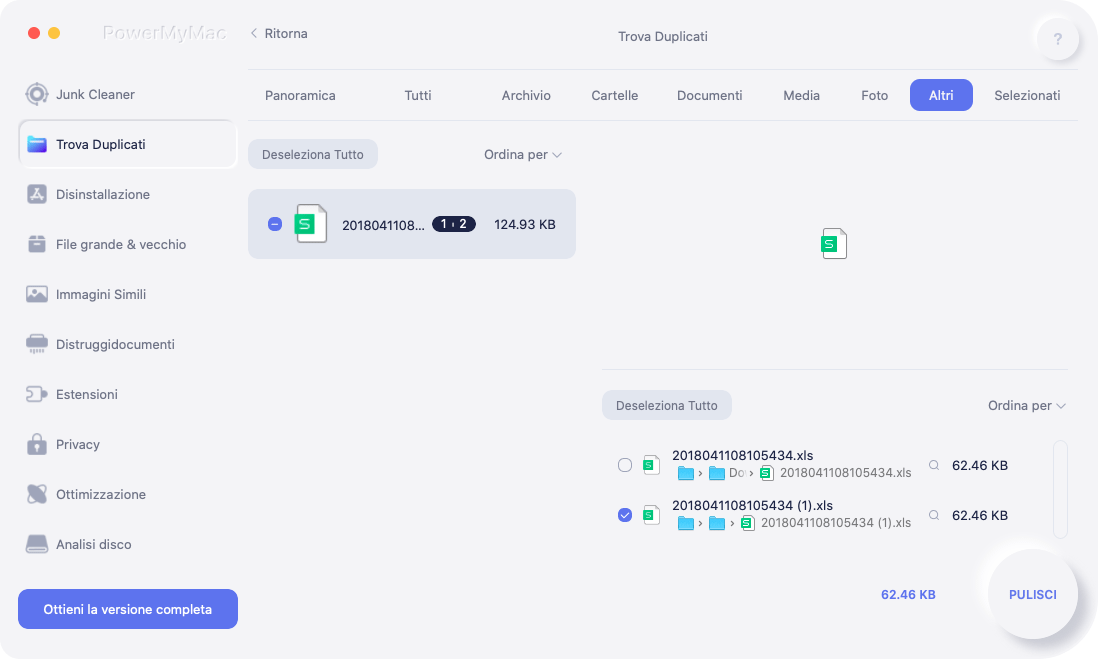The image size is (1098, 659).
Task: Uncheck the box for 2018041108105434 (1).xls
Action: point(625,515)
